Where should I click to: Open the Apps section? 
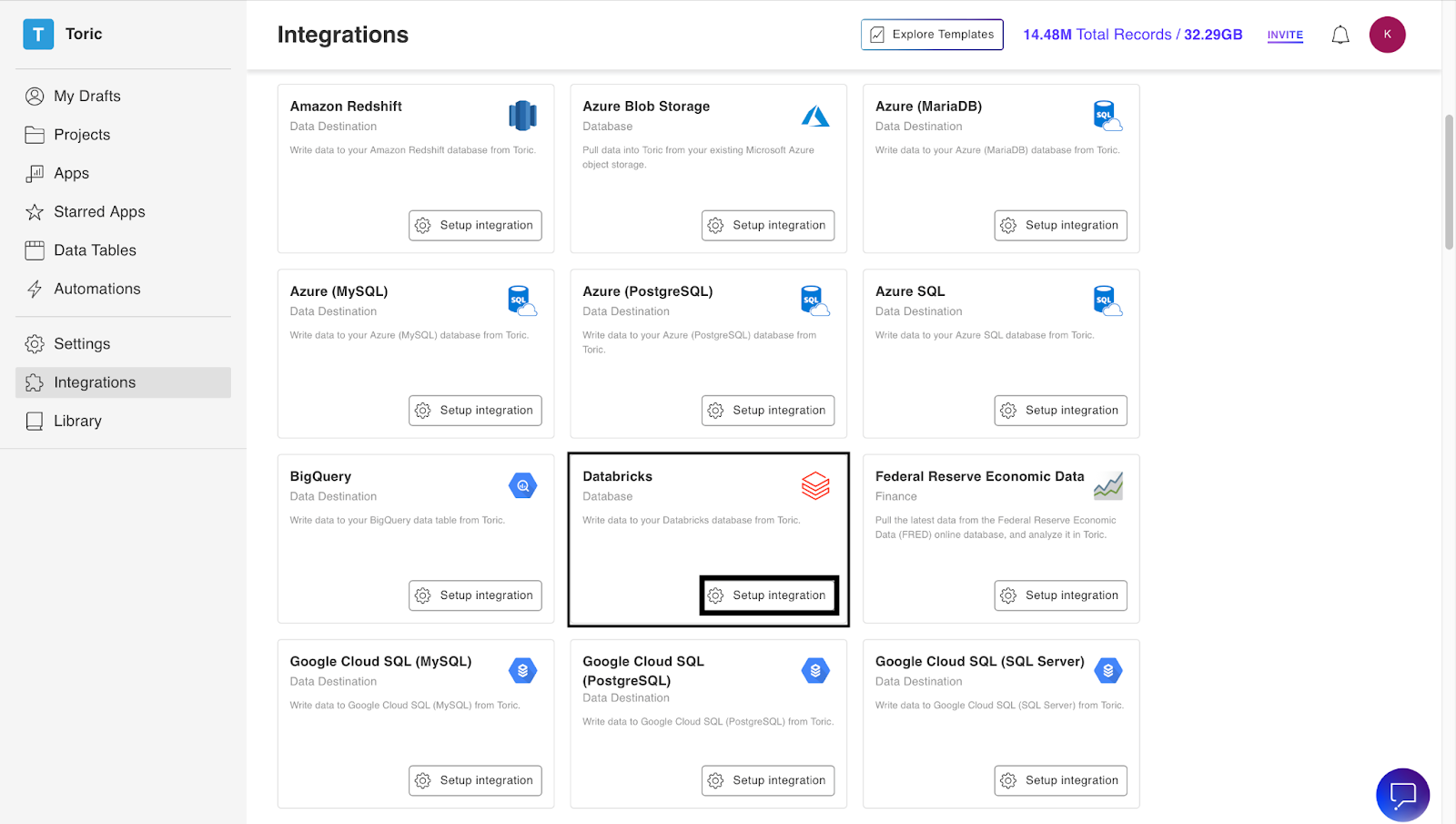123,173
